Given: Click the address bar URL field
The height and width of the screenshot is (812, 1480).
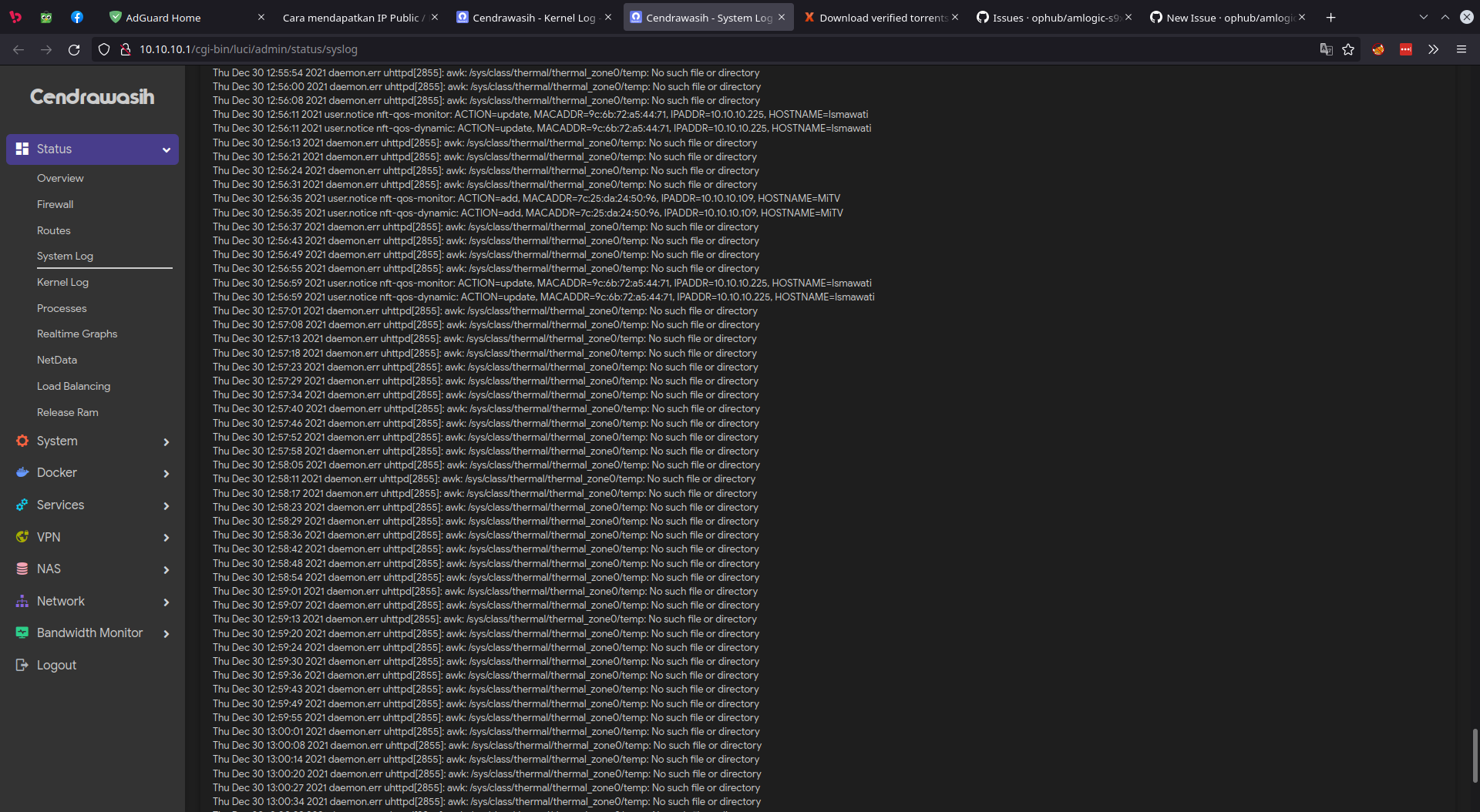Looking at the screenshot, I should pyautogui.click(x=462, y=49).
